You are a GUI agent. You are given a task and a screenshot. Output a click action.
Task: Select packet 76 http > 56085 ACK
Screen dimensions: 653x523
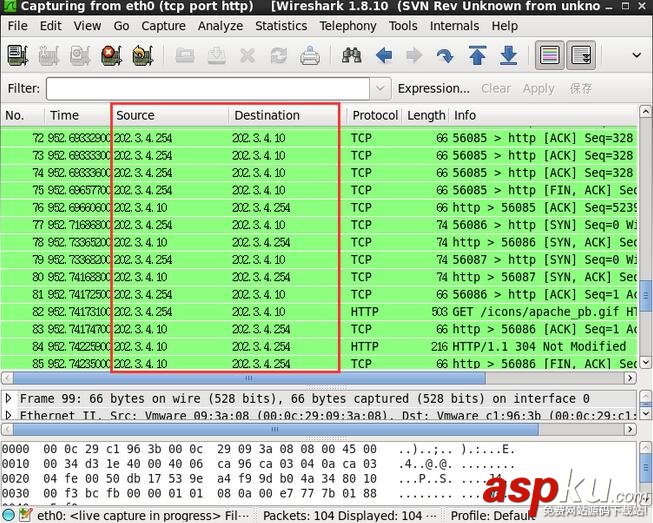point(319,207)
